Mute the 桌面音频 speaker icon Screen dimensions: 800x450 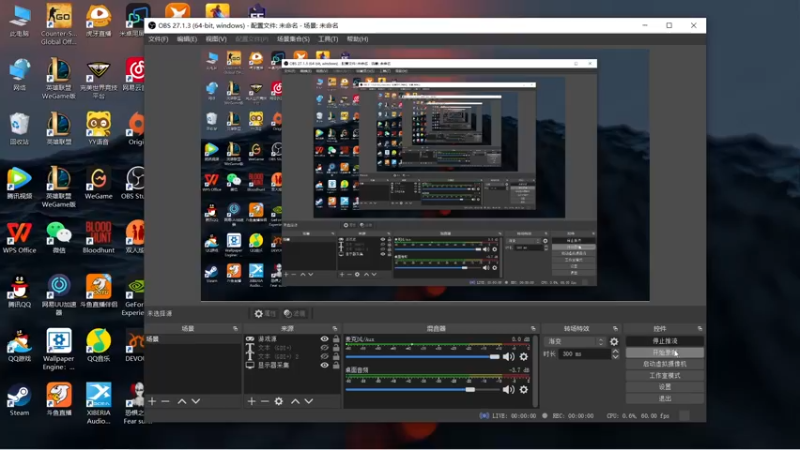(x=509, y=390)
